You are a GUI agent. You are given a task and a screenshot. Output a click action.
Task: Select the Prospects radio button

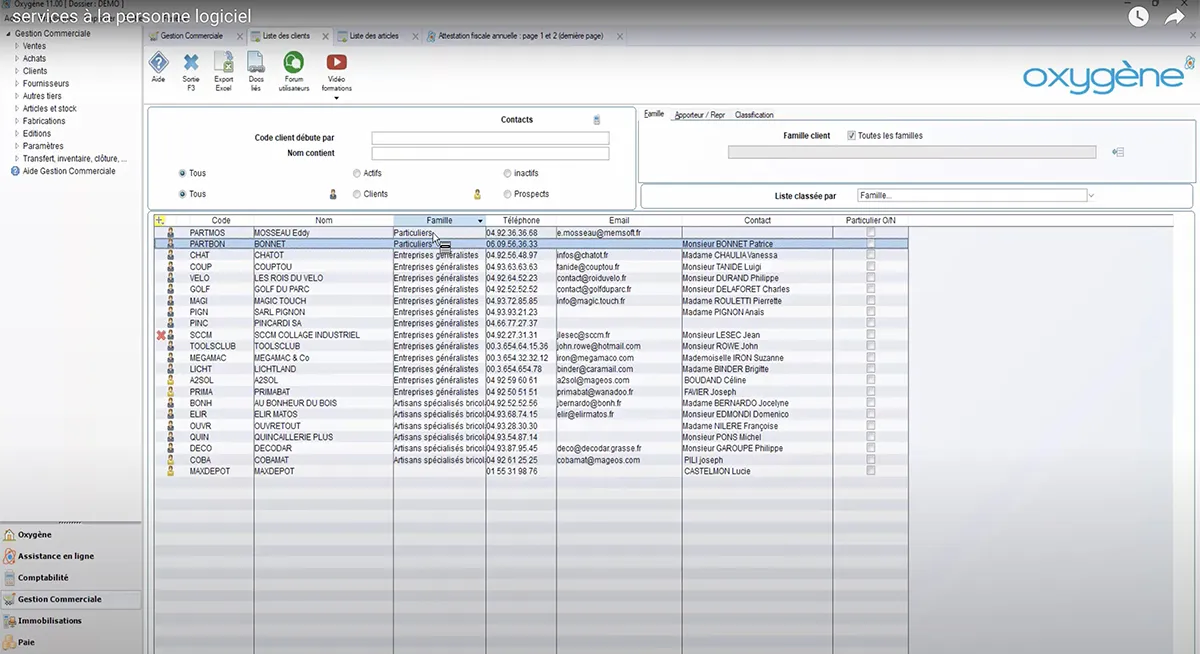(x=508, y=194)
